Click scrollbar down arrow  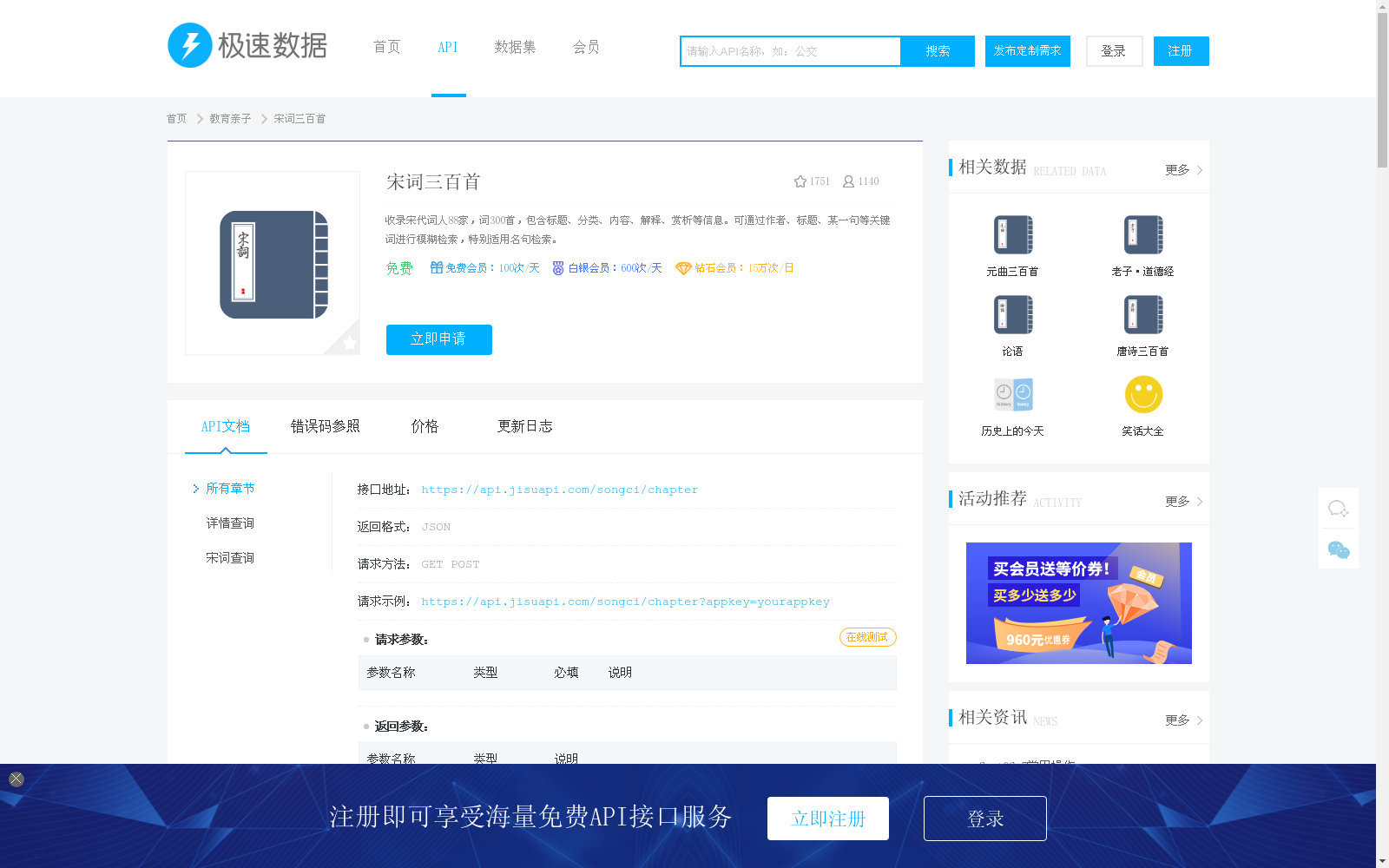point(1382,861)
